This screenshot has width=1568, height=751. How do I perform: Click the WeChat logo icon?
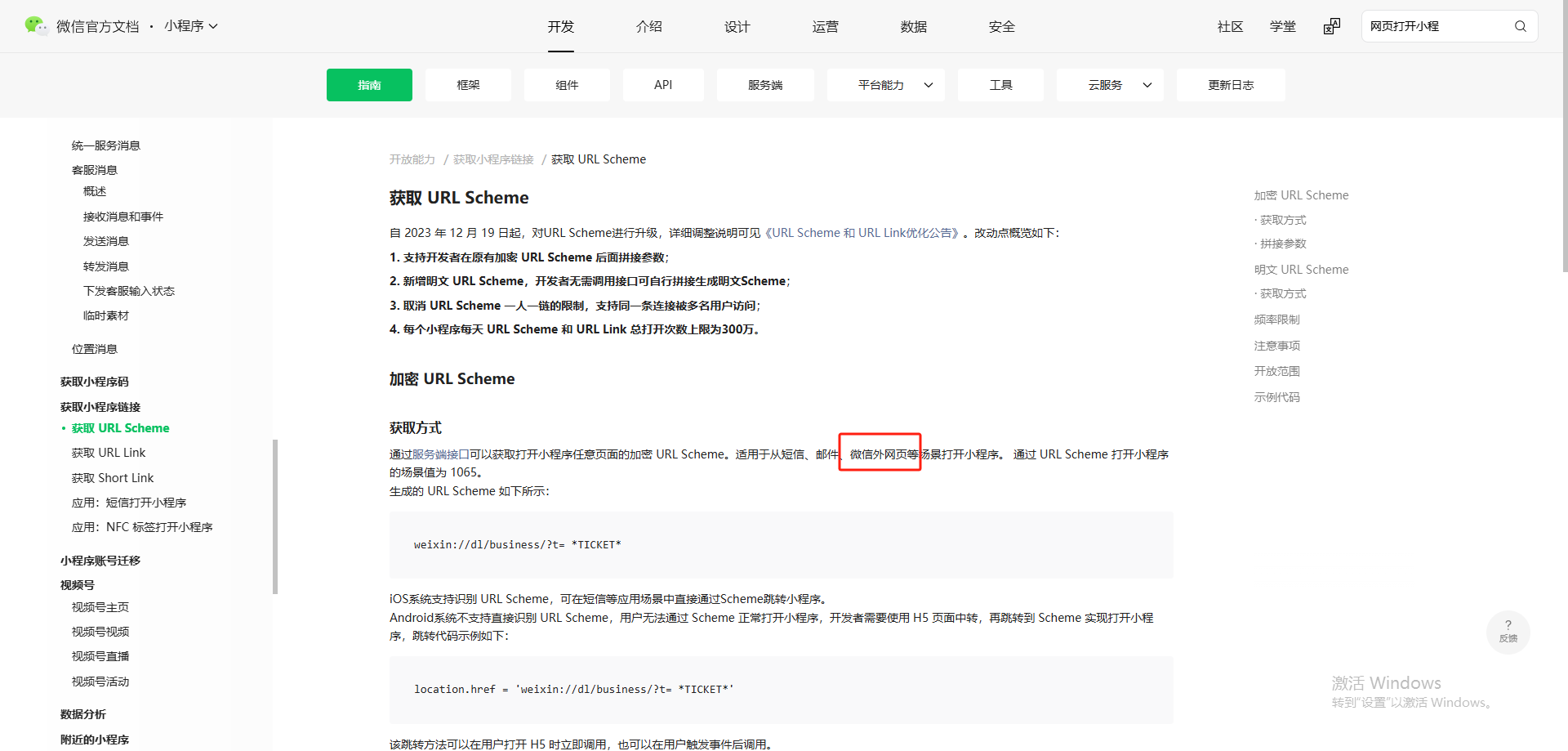point(36,26)
